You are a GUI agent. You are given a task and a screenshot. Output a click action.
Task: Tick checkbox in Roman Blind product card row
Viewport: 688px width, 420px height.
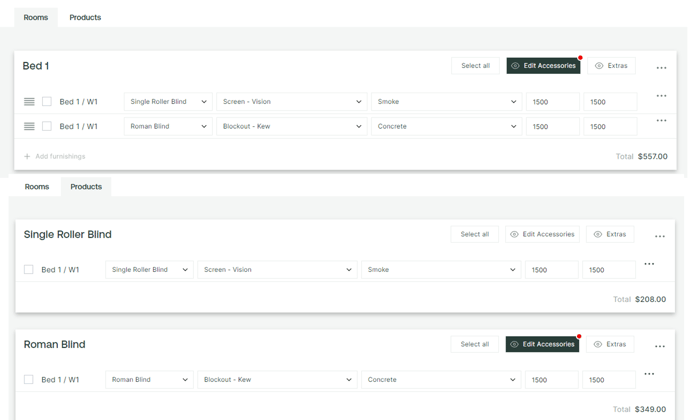(29, 379)
